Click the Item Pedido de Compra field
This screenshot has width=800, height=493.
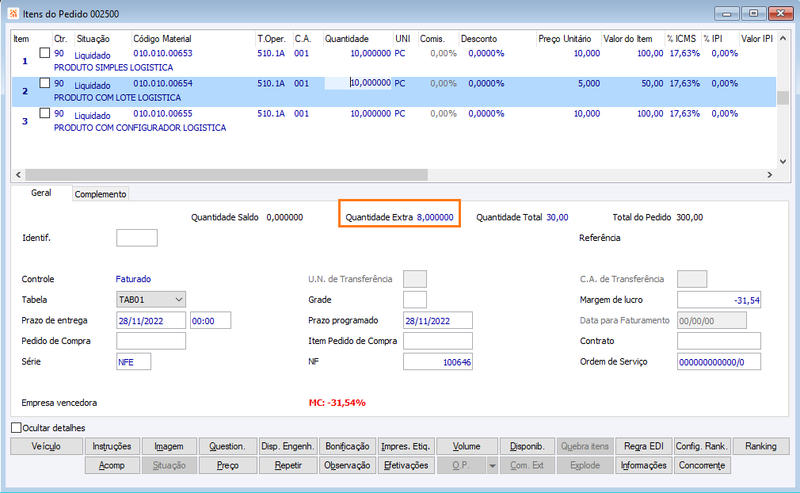point(438,341)
